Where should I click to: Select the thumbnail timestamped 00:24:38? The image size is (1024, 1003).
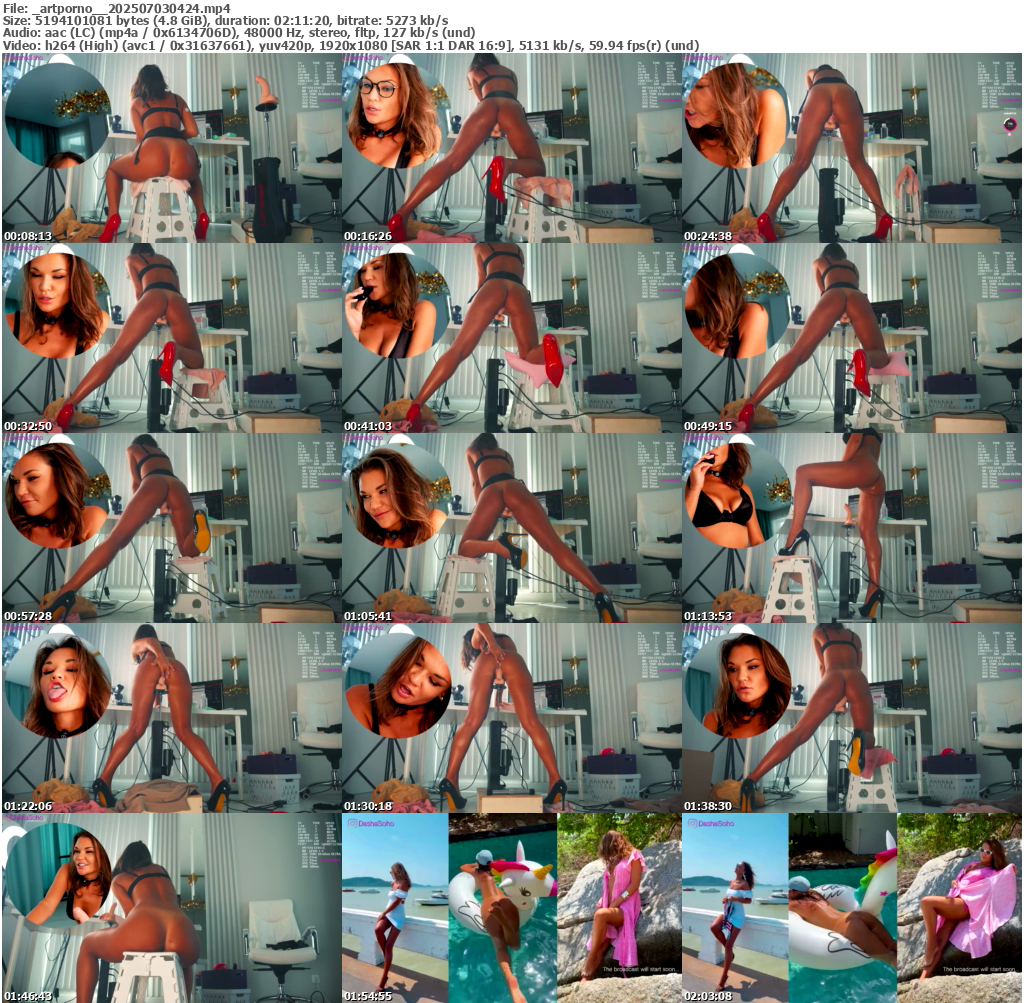pos(852,148)
